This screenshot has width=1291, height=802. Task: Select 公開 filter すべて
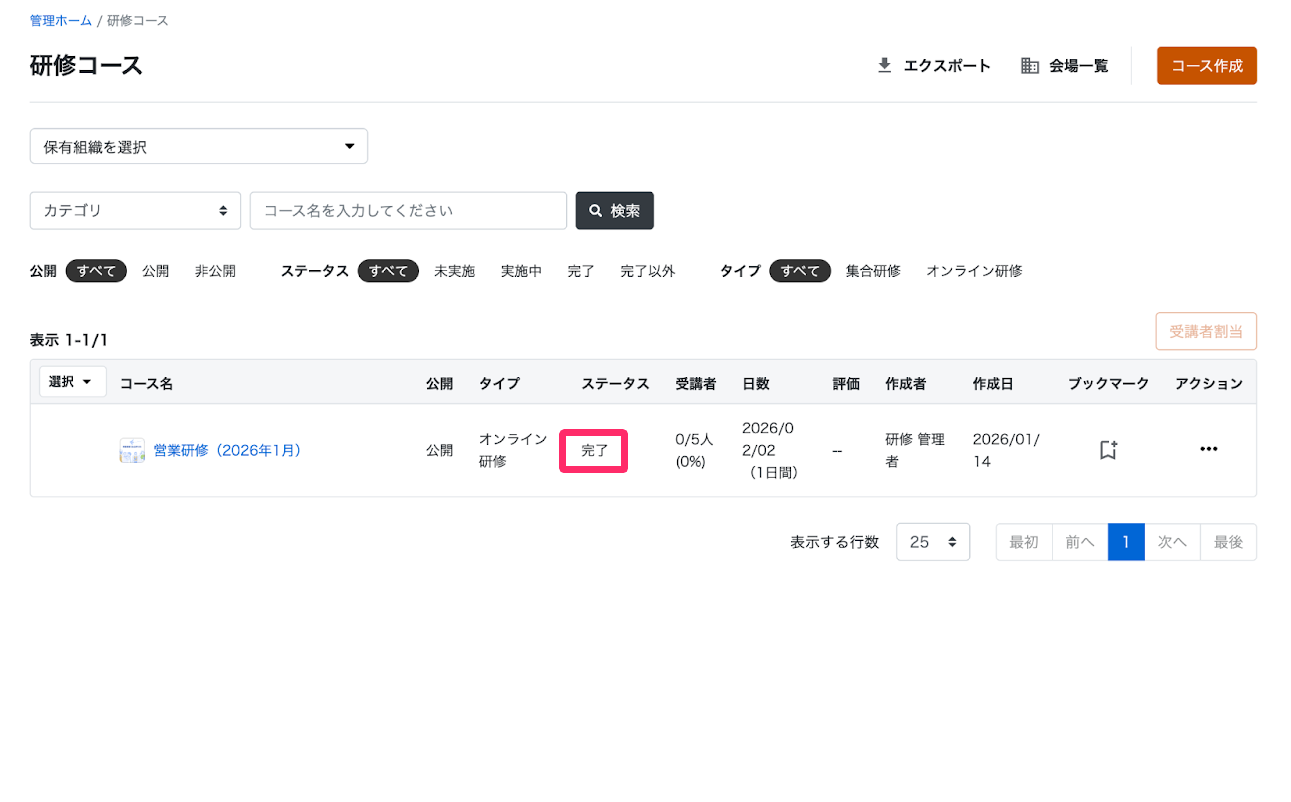click(96, 271)
